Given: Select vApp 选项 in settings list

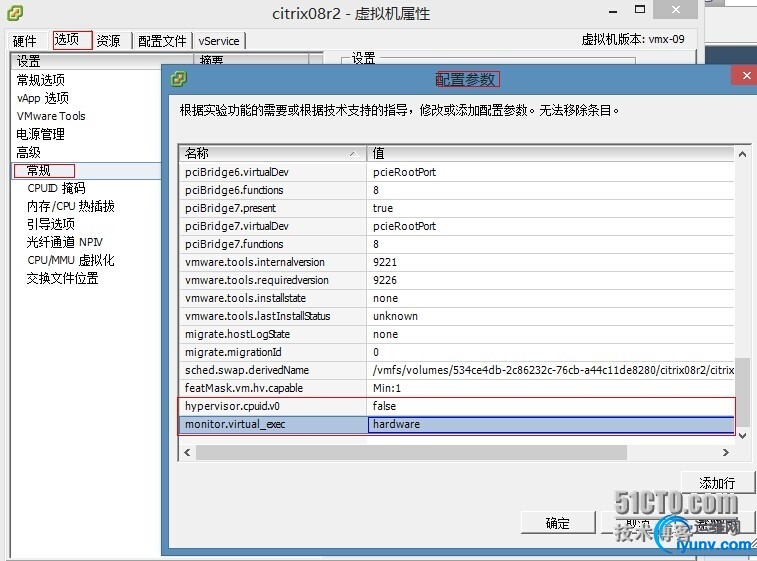Looking at the screenshot, I should coord(43,98).
